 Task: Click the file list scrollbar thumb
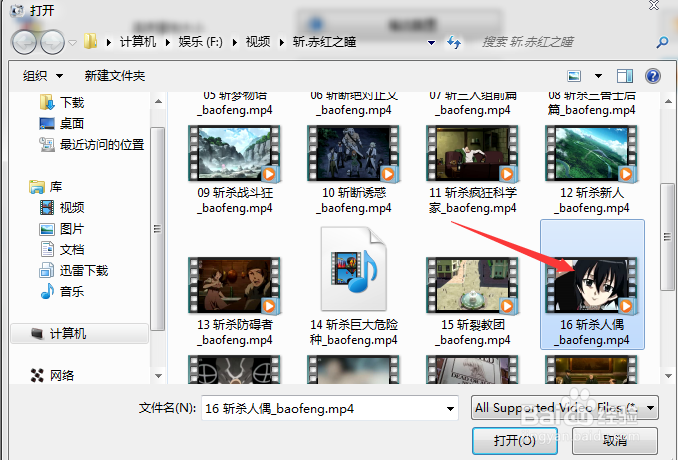pyautogui.click(x=667, y=236)
